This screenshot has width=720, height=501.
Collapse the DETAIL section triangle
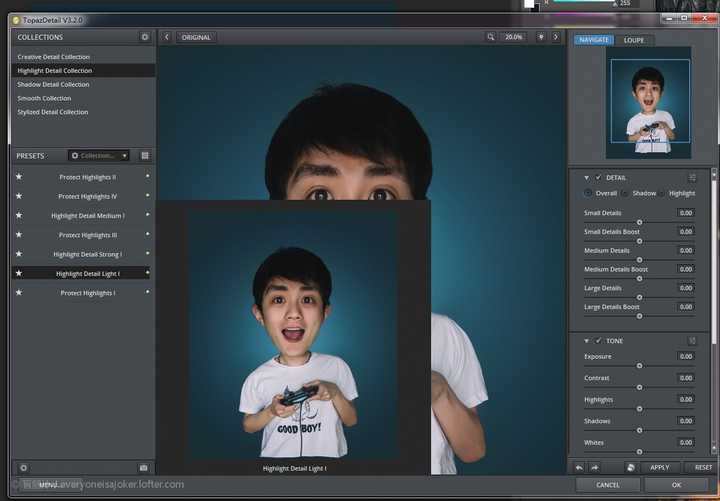586,178
